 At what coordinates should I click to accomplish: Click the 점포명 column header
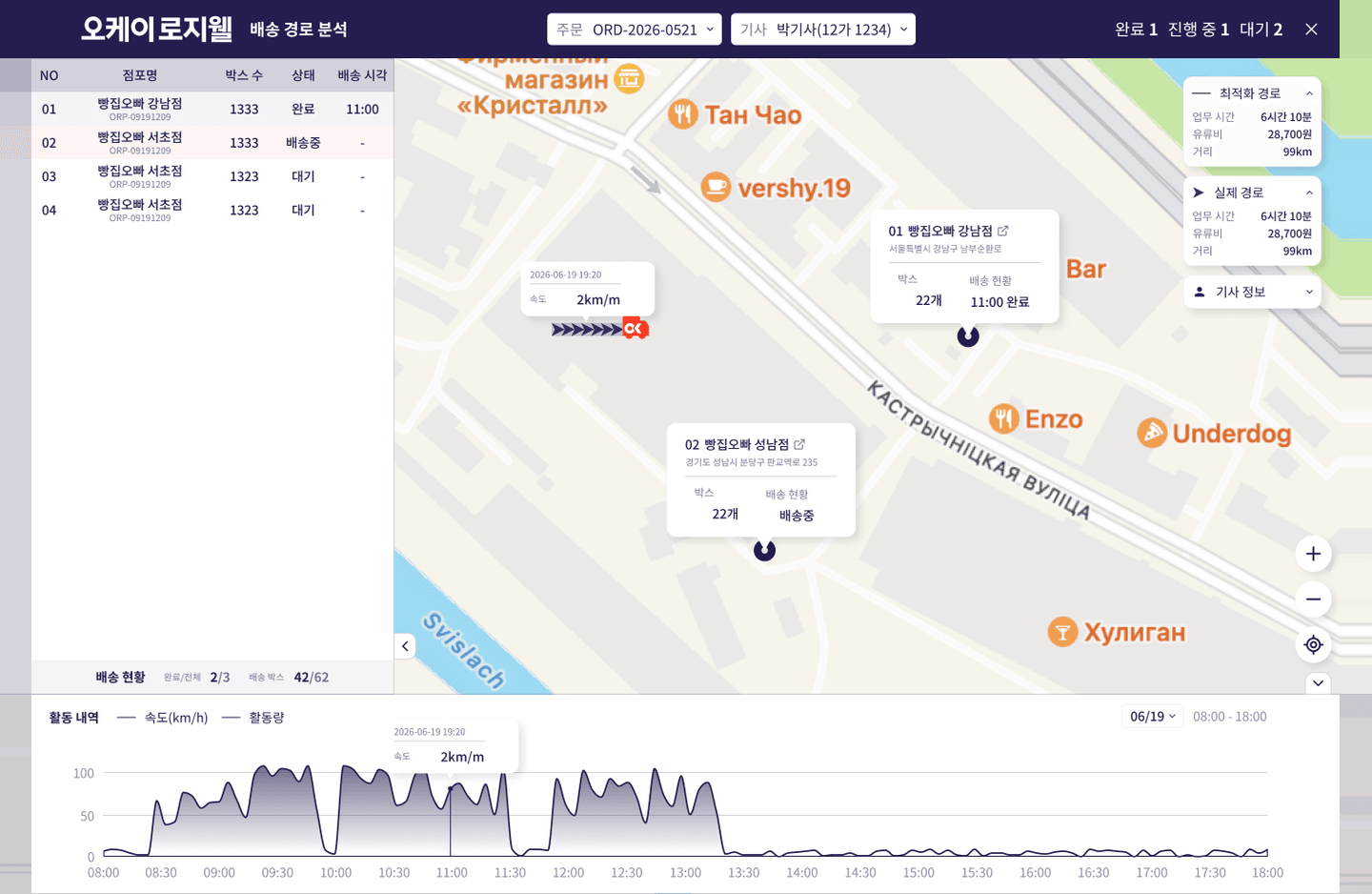coord(140,75)
